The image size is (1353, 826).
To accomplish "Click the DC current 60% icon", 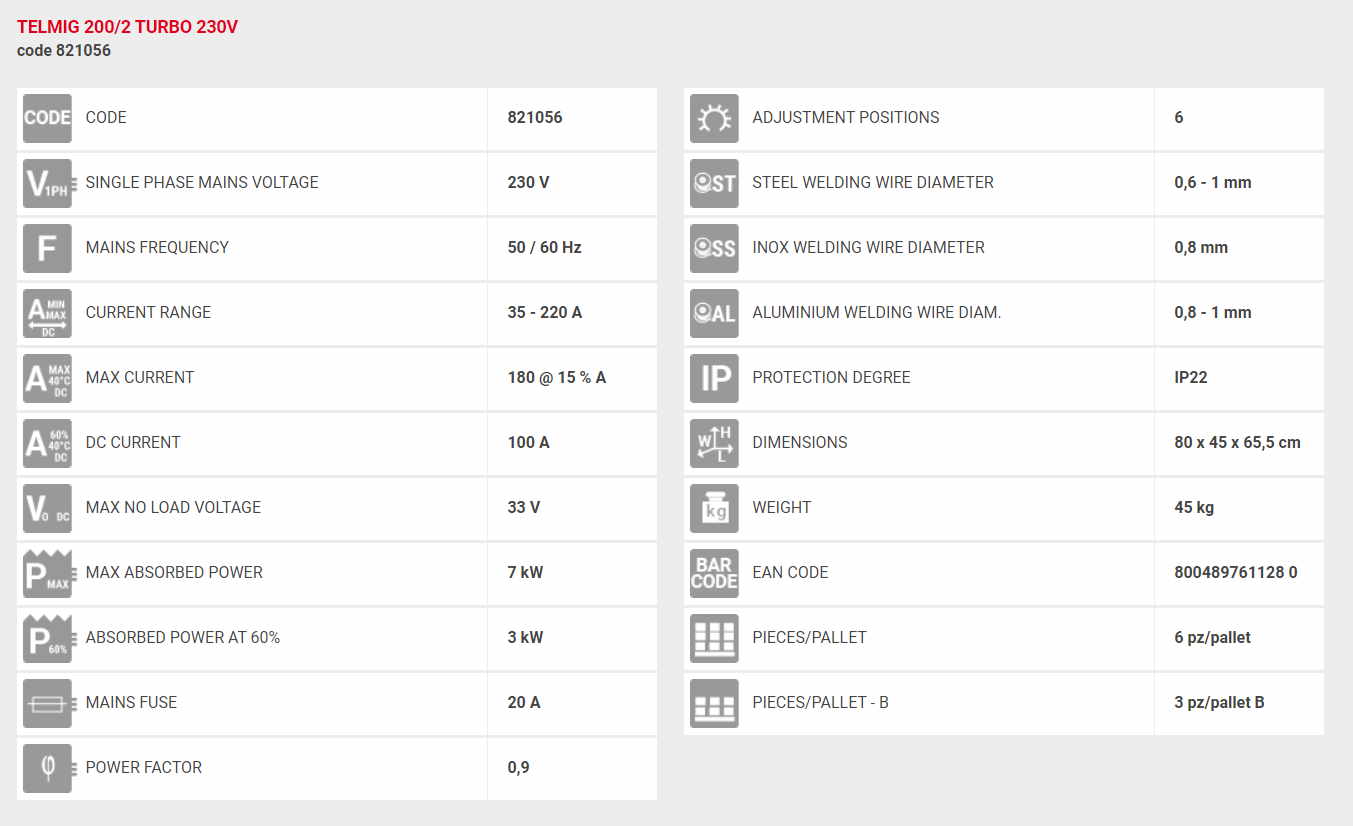I will point(47,443).
